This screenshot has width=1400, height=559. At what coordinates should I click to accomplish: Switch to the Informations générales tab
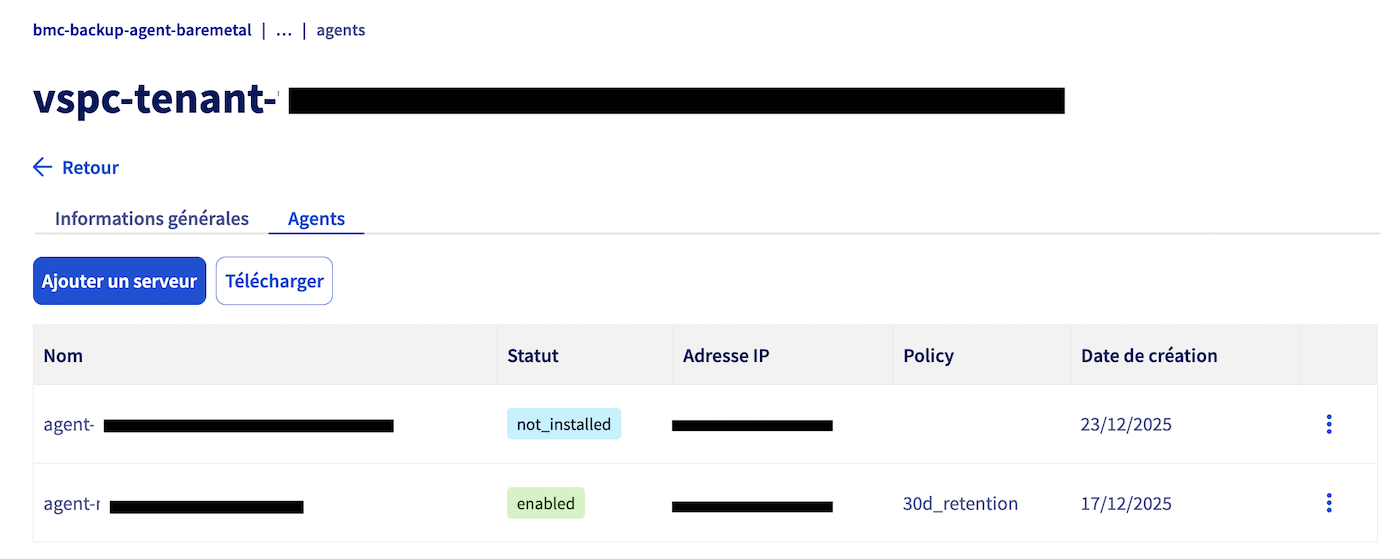pyautogui.click(x=151, y=218)
